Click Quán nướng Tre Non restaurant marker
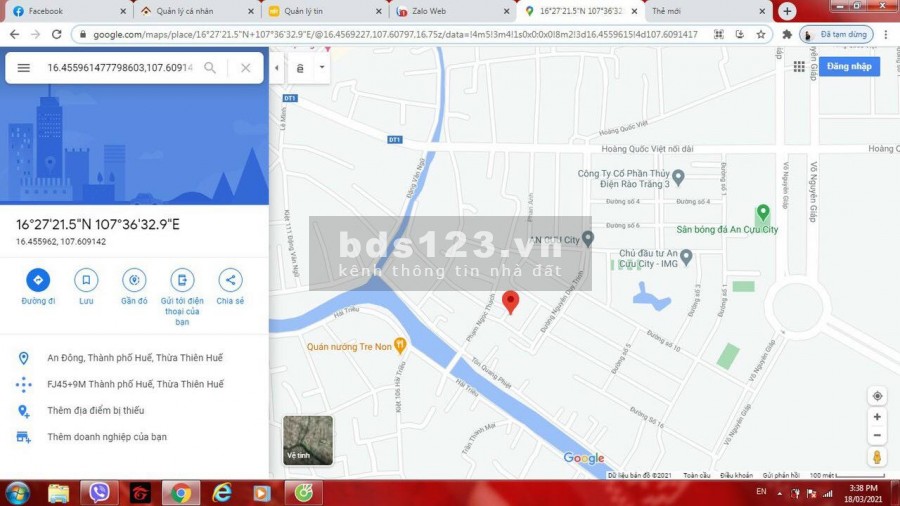Viewport: 900px width, 506px height. pos(401,345)
